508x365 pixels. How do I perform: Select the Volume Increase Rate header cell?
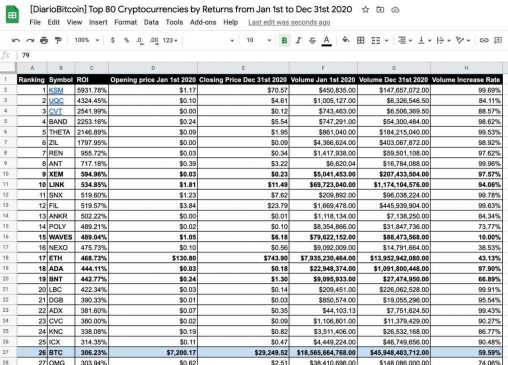click(x=466, y=80)
